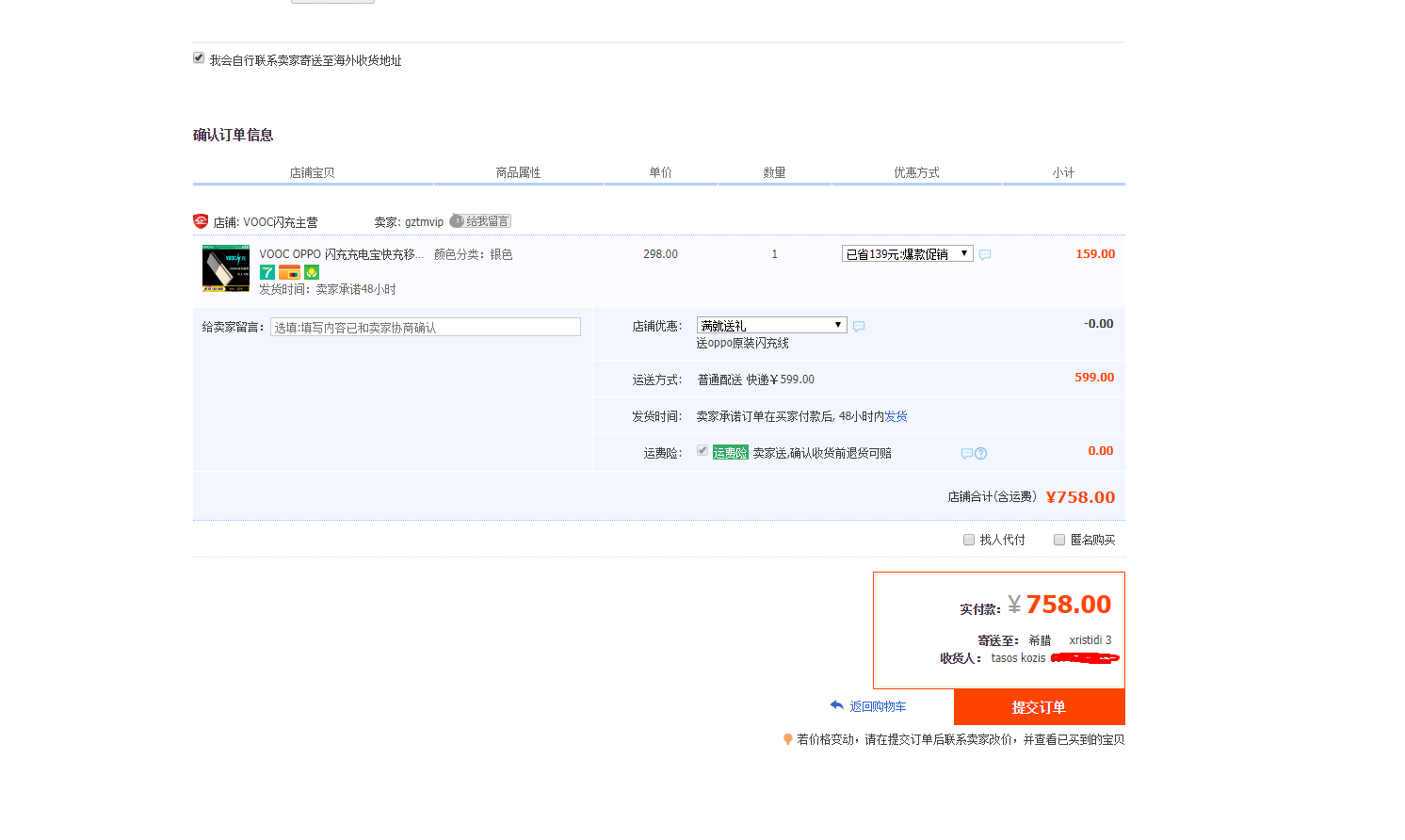
Task: Enable the 找人代付 checkbox
Action: tap(969, 540)
